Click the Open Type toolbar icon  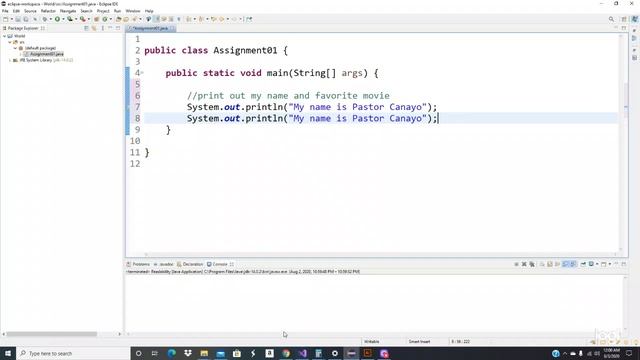click(118, 19)
